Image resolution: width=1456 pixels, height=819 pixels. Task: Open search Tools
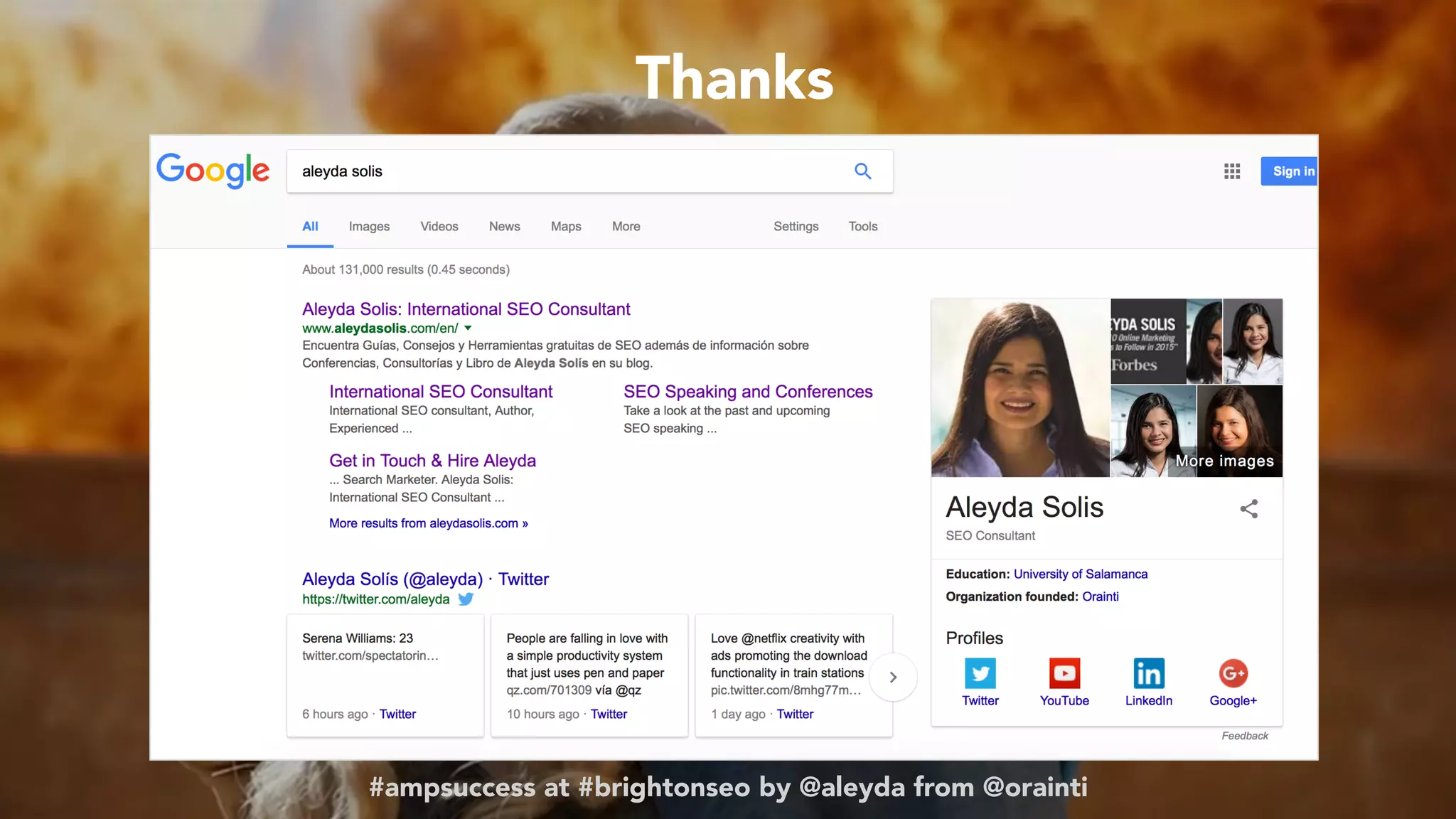coord(863,227)
